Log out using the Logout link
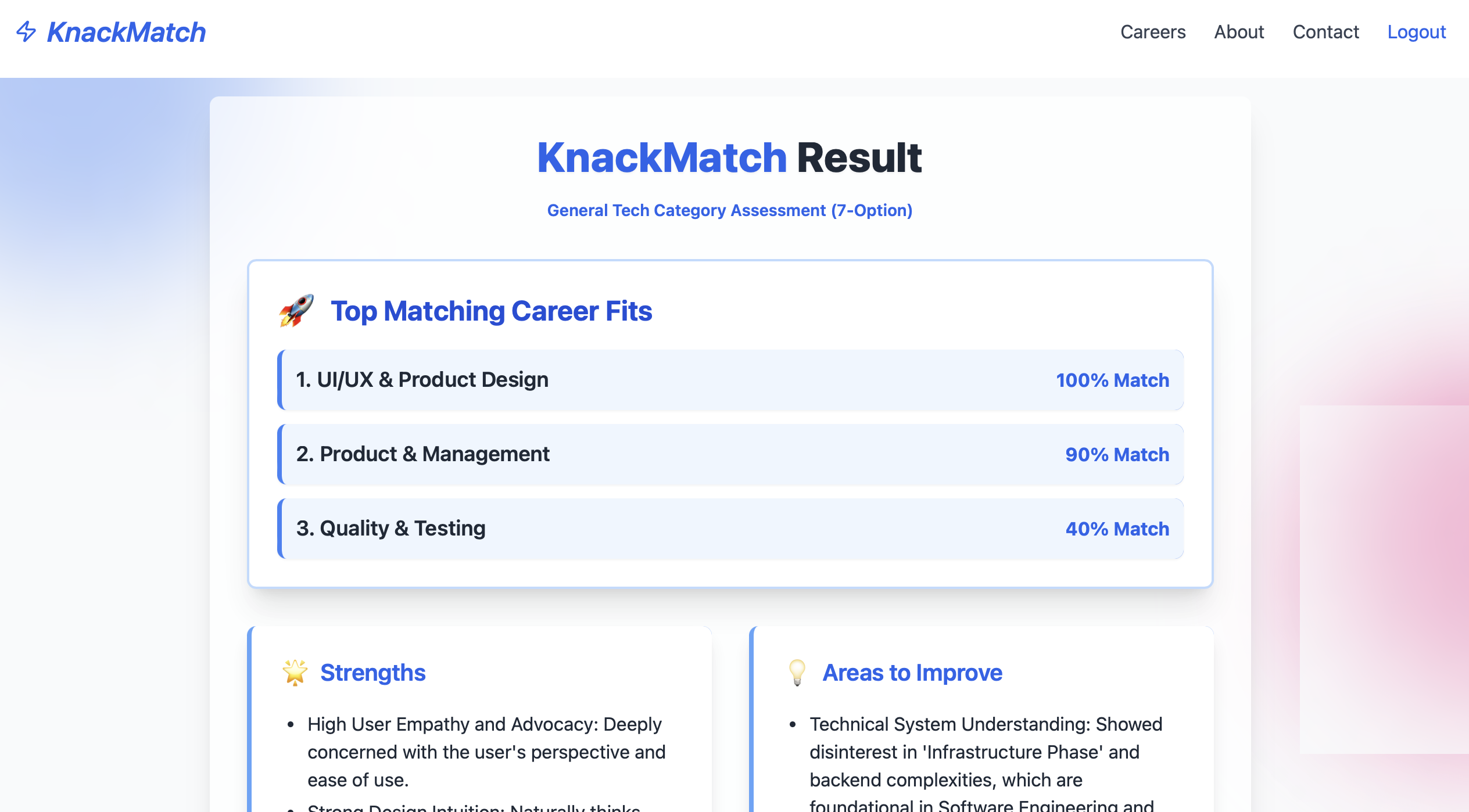 click(x=1416, y=32)
